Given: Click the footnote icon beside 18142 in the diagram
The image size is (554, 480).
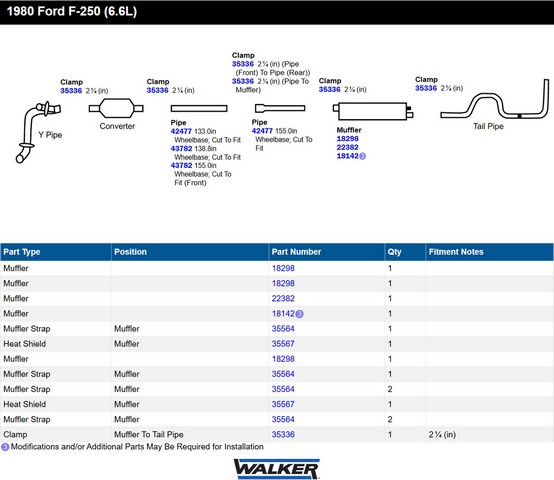Looking at the screenshot, I should [x=363, y=156].
